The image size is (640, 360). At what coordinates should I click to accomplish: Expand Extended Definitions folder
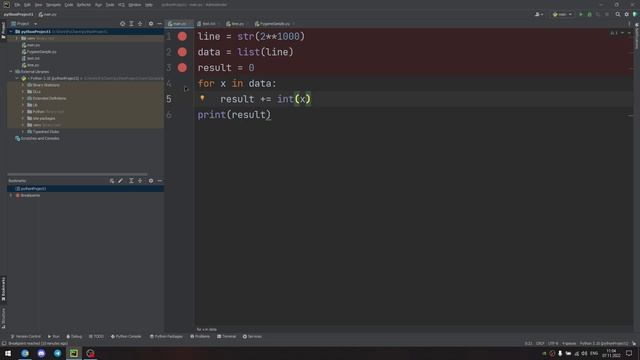tap(23, 98)
